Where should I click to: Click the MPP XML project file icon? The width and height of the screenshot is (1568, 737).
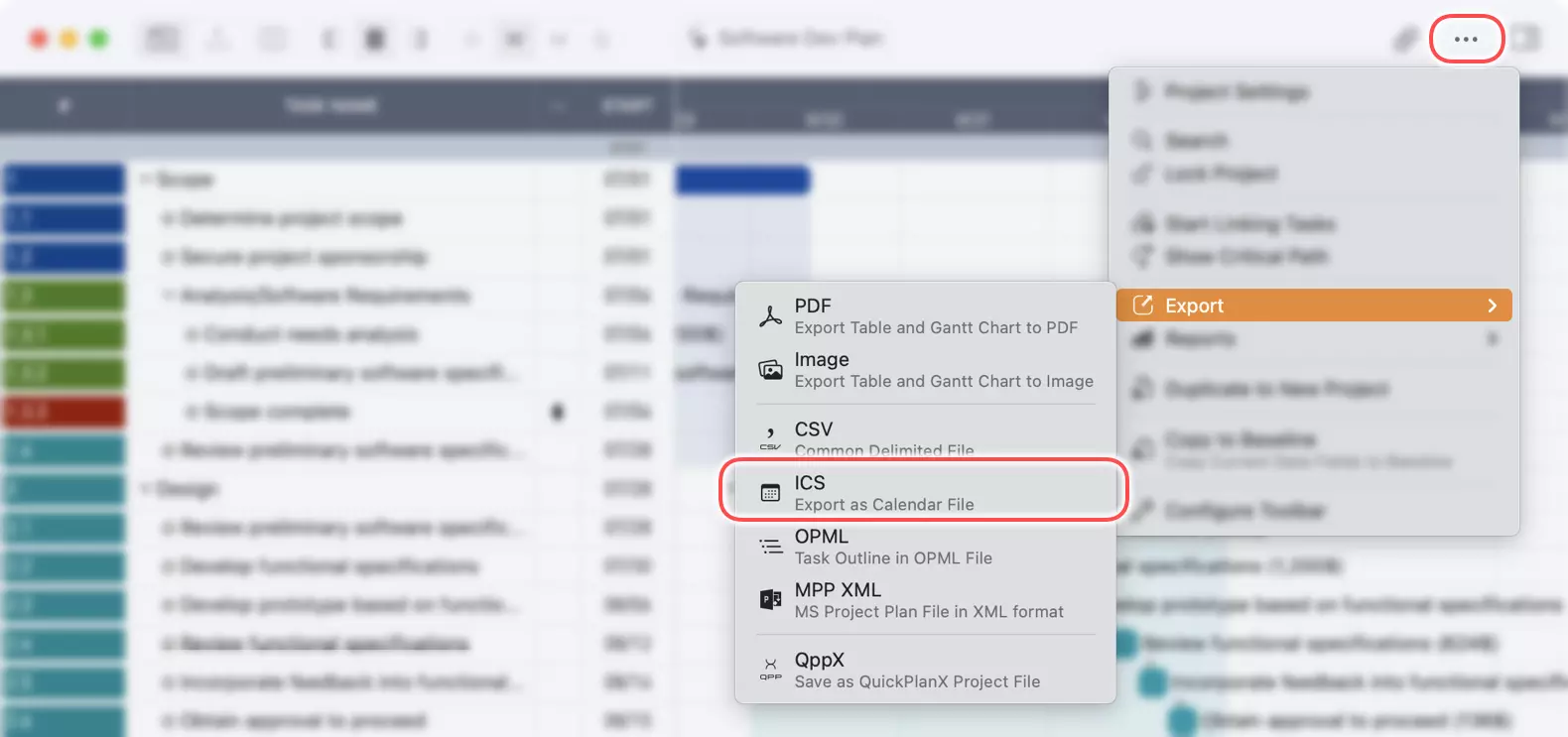tap(770, 600)
